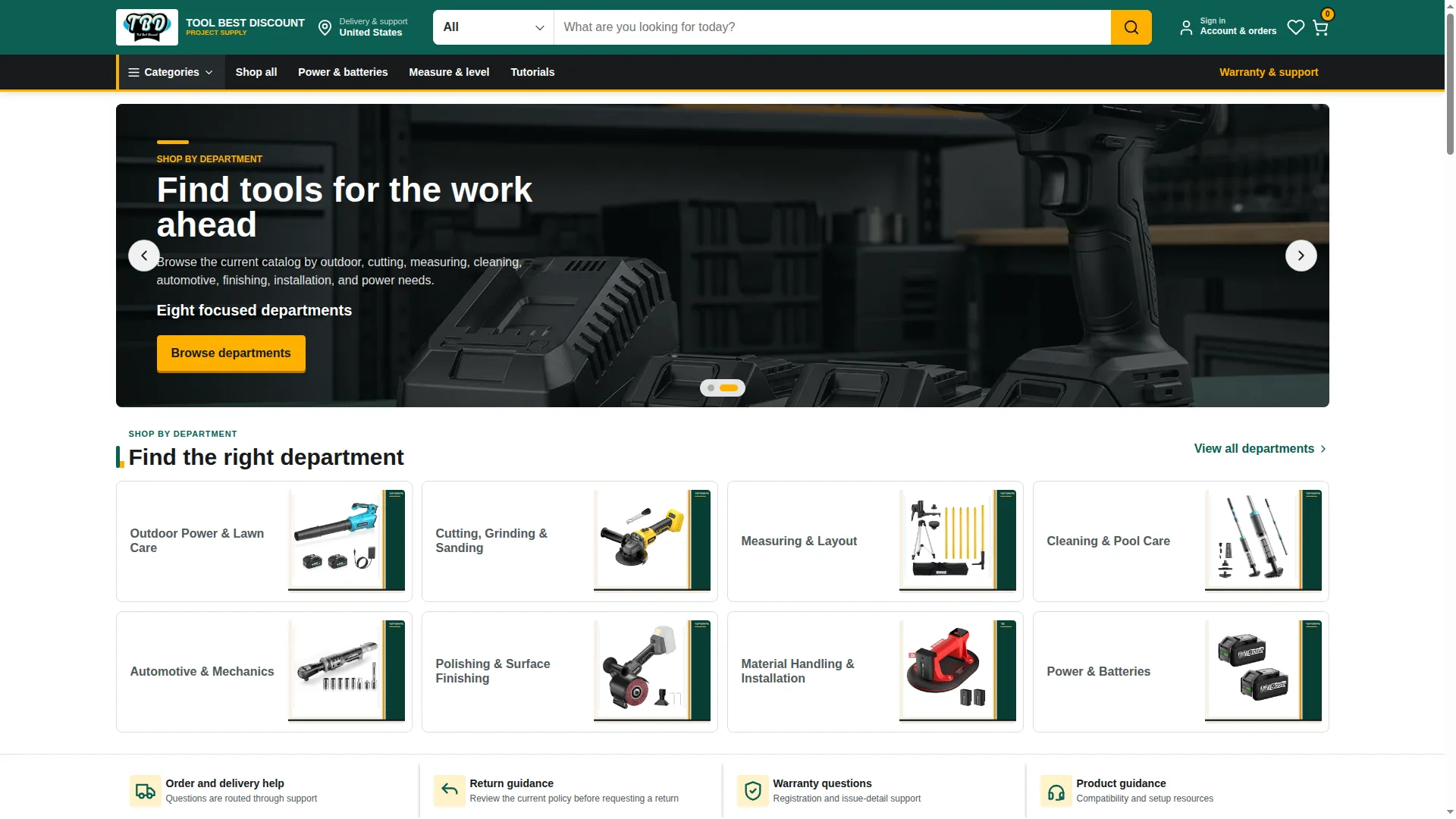Open the All search category dropdown
This screenshot has width=1456, height=819.
(494, 27)
